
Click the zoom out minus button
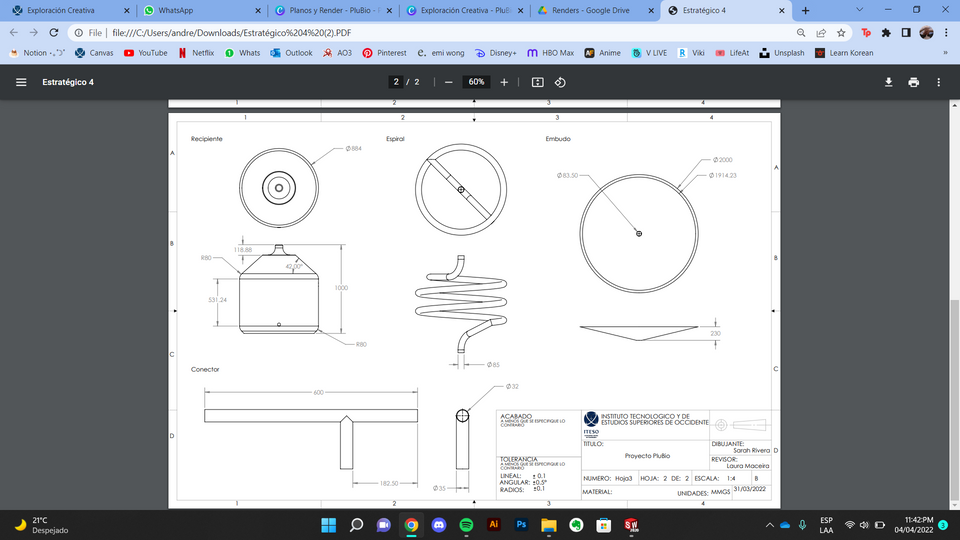coord(449,82)
